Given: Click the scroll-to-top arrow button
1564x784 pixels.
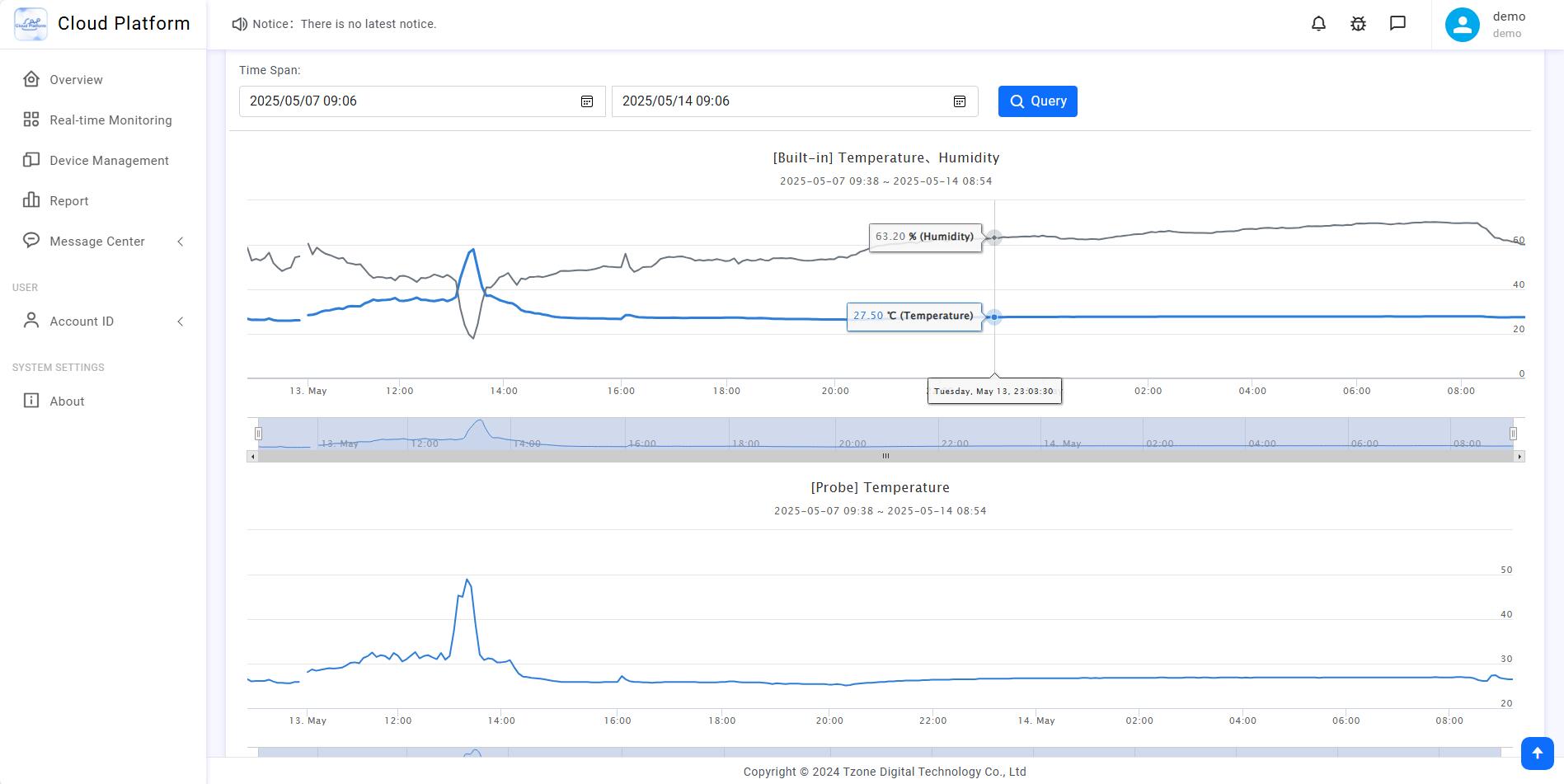Looking at the screenshot, I should click(x=1537, y=753).
